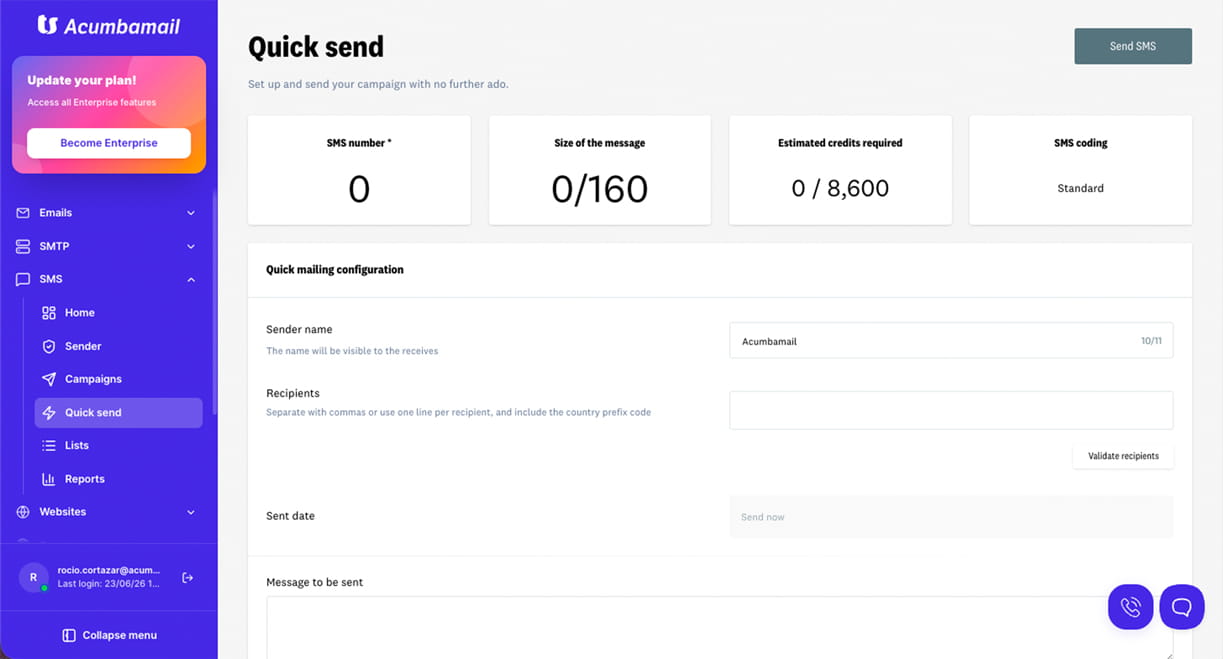Click the Quick mailing configuration heading
The height and width of the screenshot is (659, 1223).
(335, 270)
